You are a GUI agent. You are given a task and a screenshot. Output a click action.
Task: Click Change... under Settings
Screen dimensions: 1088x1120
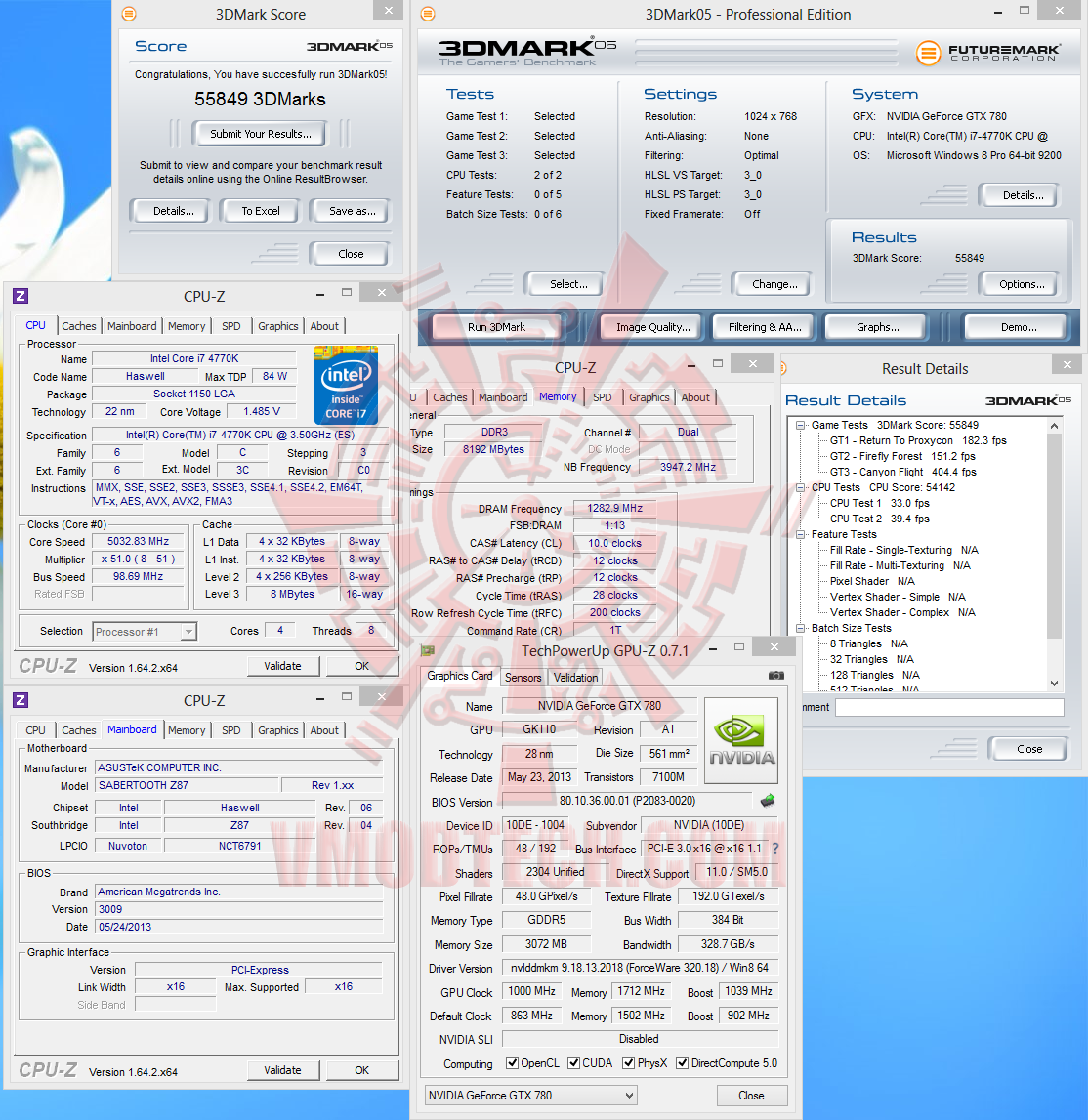pos(774,284)
